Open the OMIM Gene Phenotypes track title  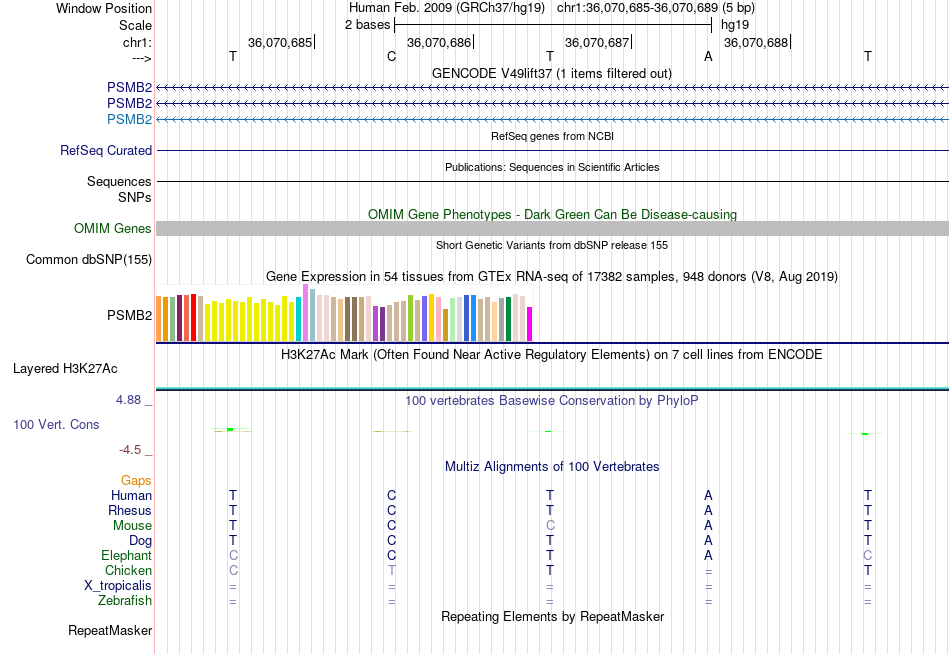point(552,215)
